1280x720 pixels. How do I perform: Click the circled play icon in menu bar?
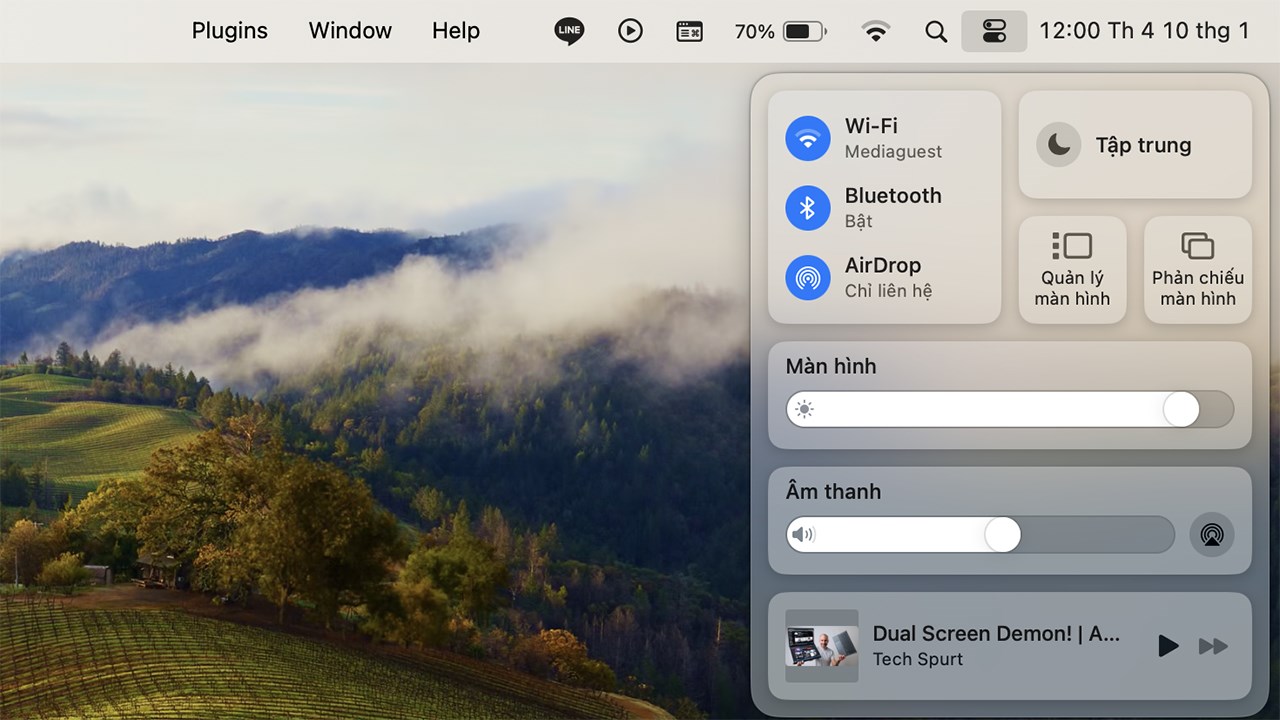pyautogui.click(x=630, y=31)
